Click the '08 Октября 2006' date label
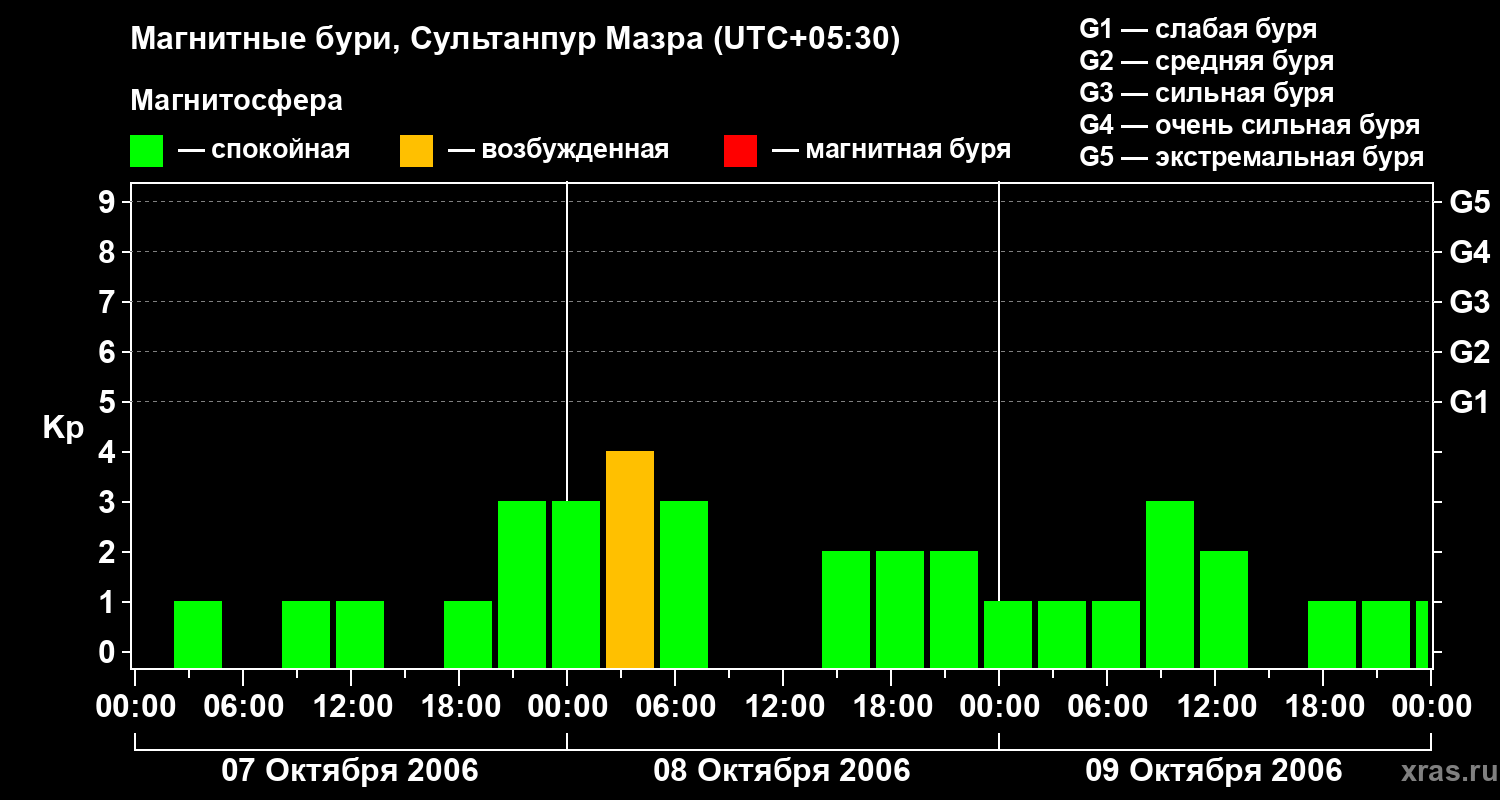1500x800 pixels. (x=782, y=771)
